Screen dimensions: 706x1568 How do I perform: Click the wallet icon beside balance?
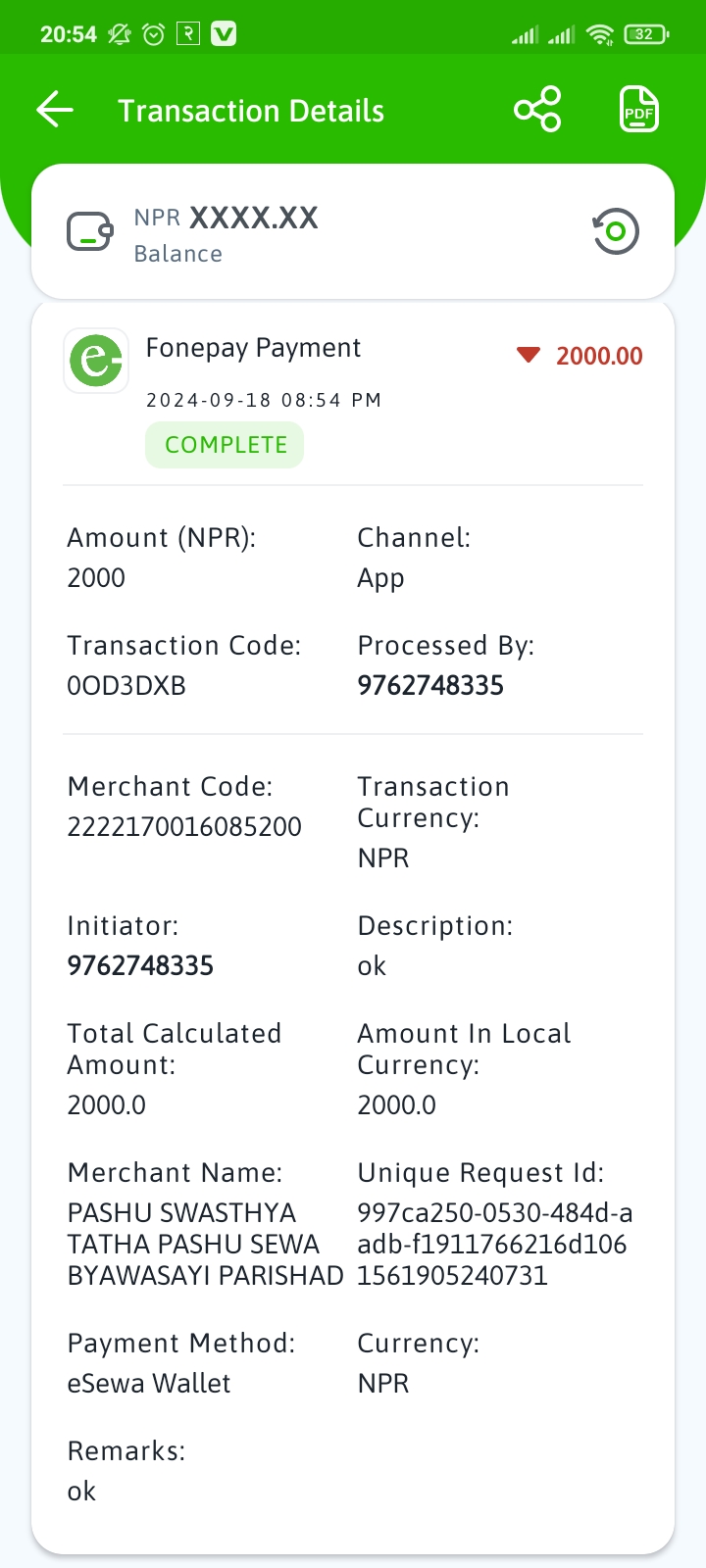coord(90,232)
